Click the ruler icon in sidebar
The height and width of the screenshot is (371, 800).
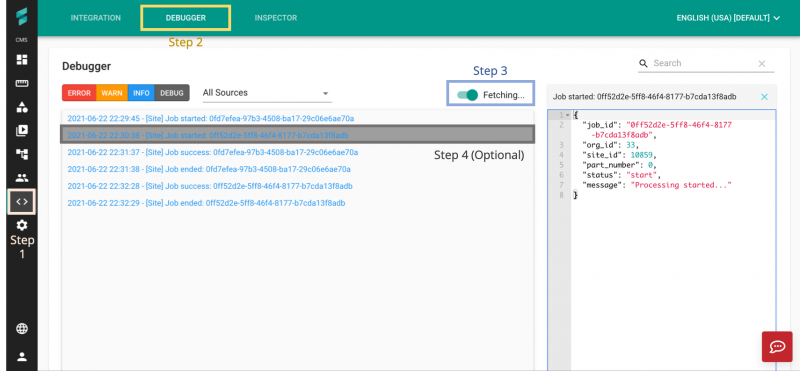click(x=22, y=84)
